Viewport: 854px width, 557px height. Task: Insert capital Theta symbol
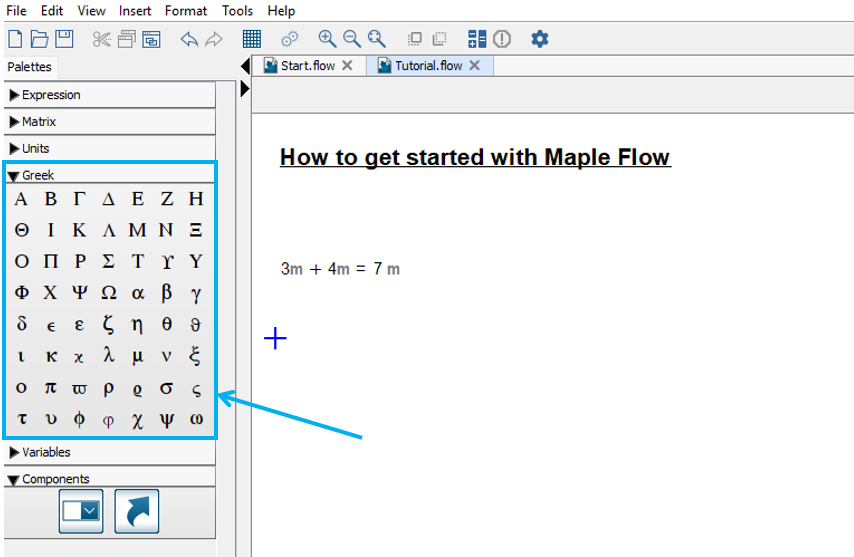[x=22, y=230]
